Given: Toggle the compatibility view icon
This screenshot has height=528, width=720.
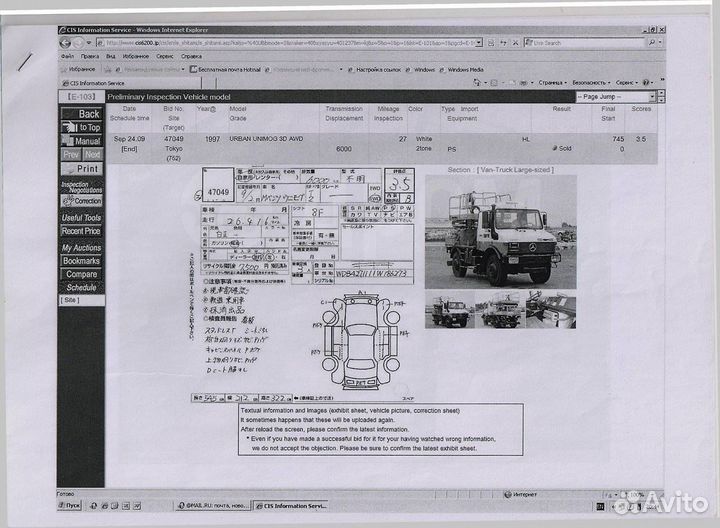Looking at the screenshot, I should pos(491,43).
